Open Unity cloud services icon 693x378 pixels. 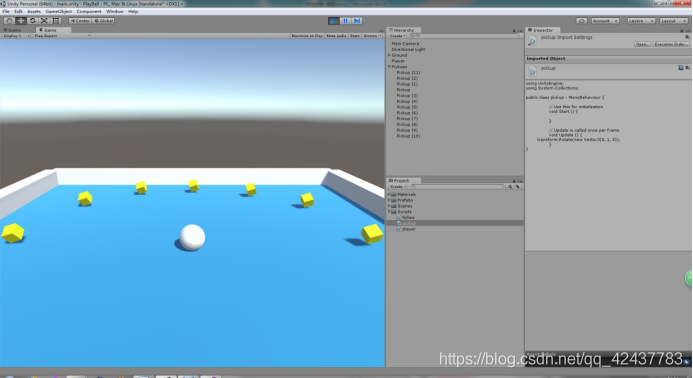click(x=582, y=21)
